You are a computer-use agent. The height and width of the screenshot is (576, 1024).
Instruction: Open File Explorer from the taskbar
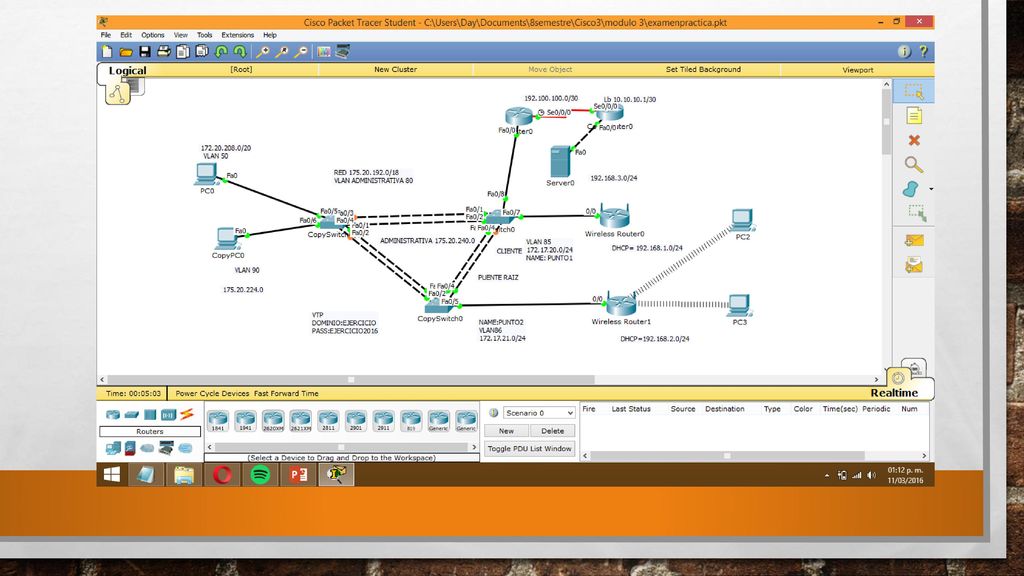(x=184, y=475)
